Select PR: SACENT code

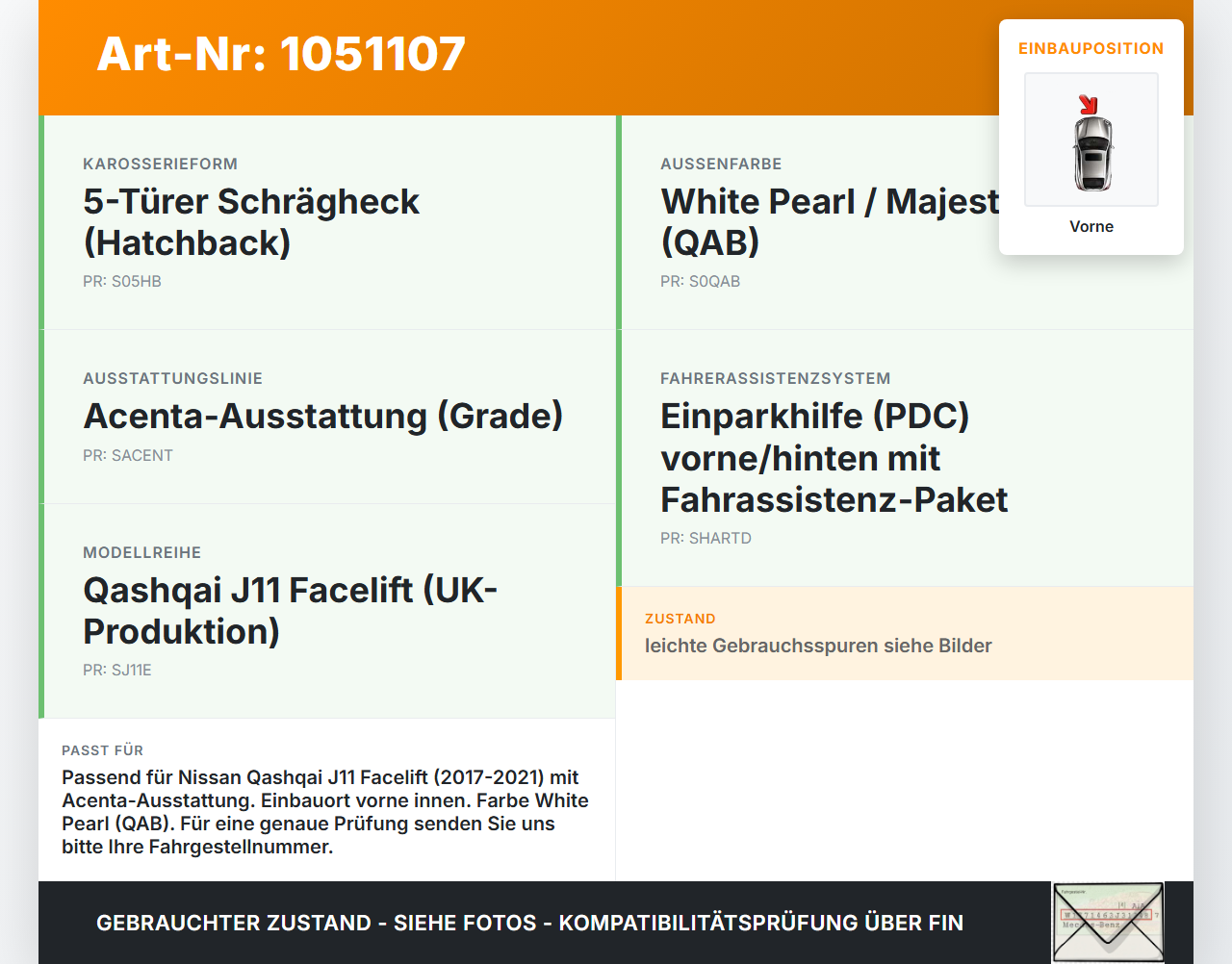[128, 455]
